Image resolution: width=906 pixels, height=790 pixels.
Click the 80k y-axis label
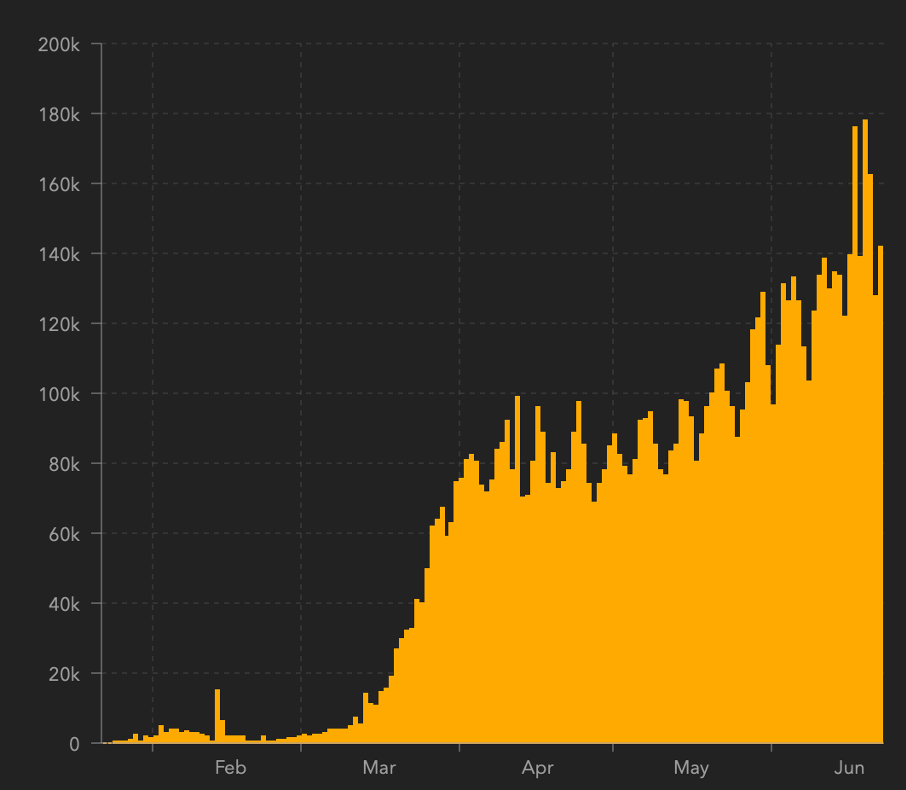[x=64, y=464]
